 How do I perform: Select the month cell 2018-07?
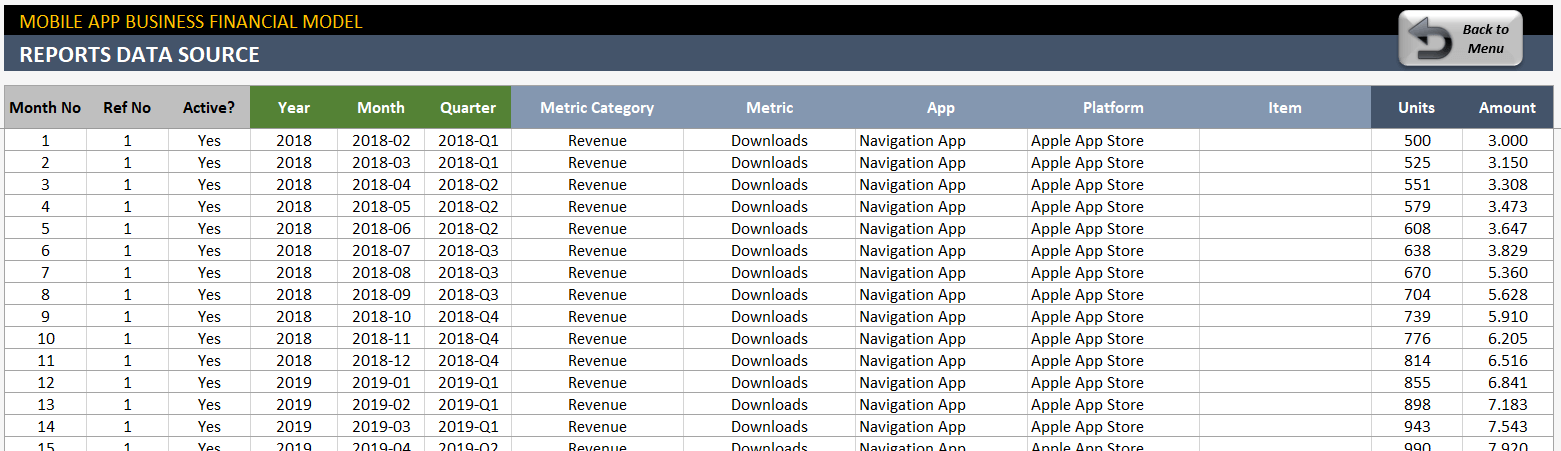[x=381, y=251]
